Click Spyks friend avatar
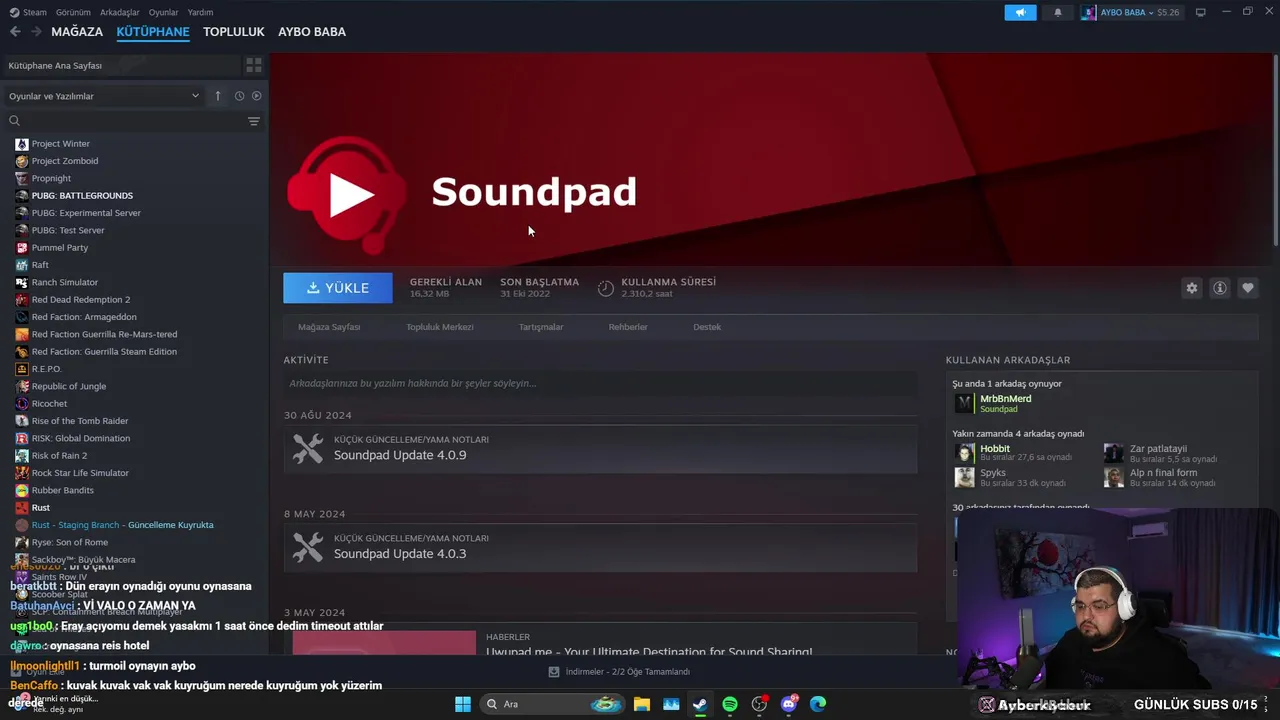The width and height of the screenshot is (1280, 720). (964, 477)
